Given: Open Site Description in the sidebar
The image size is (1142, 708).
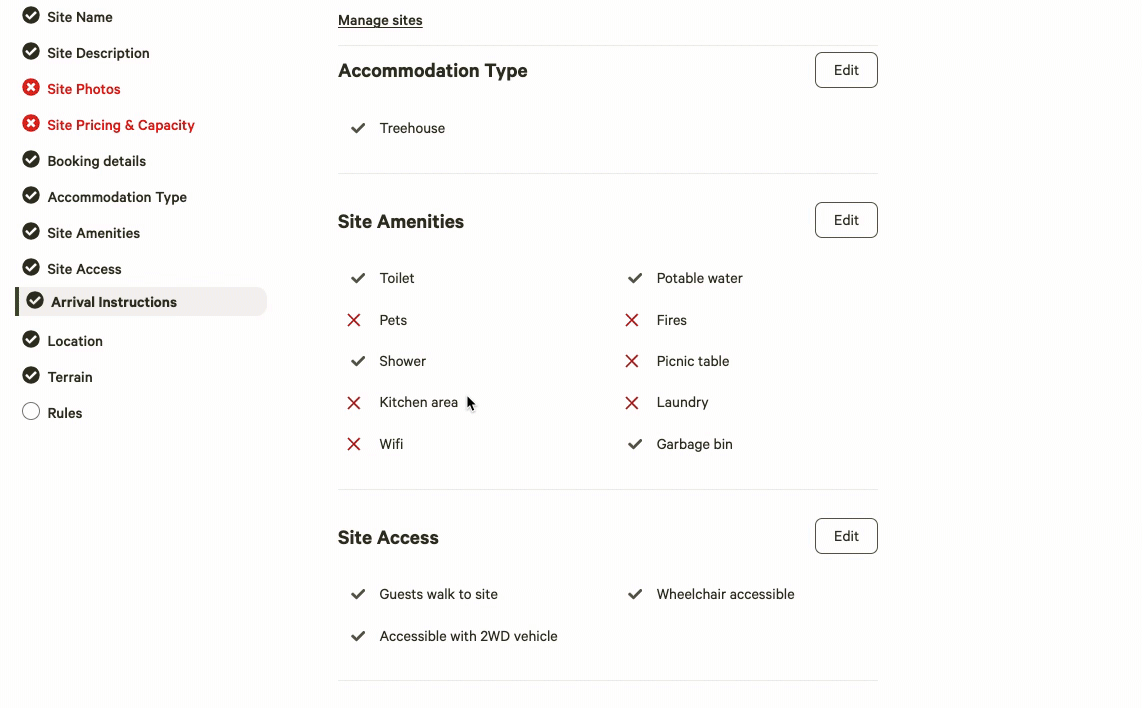Looking at the screenshot, I should 98,53.
